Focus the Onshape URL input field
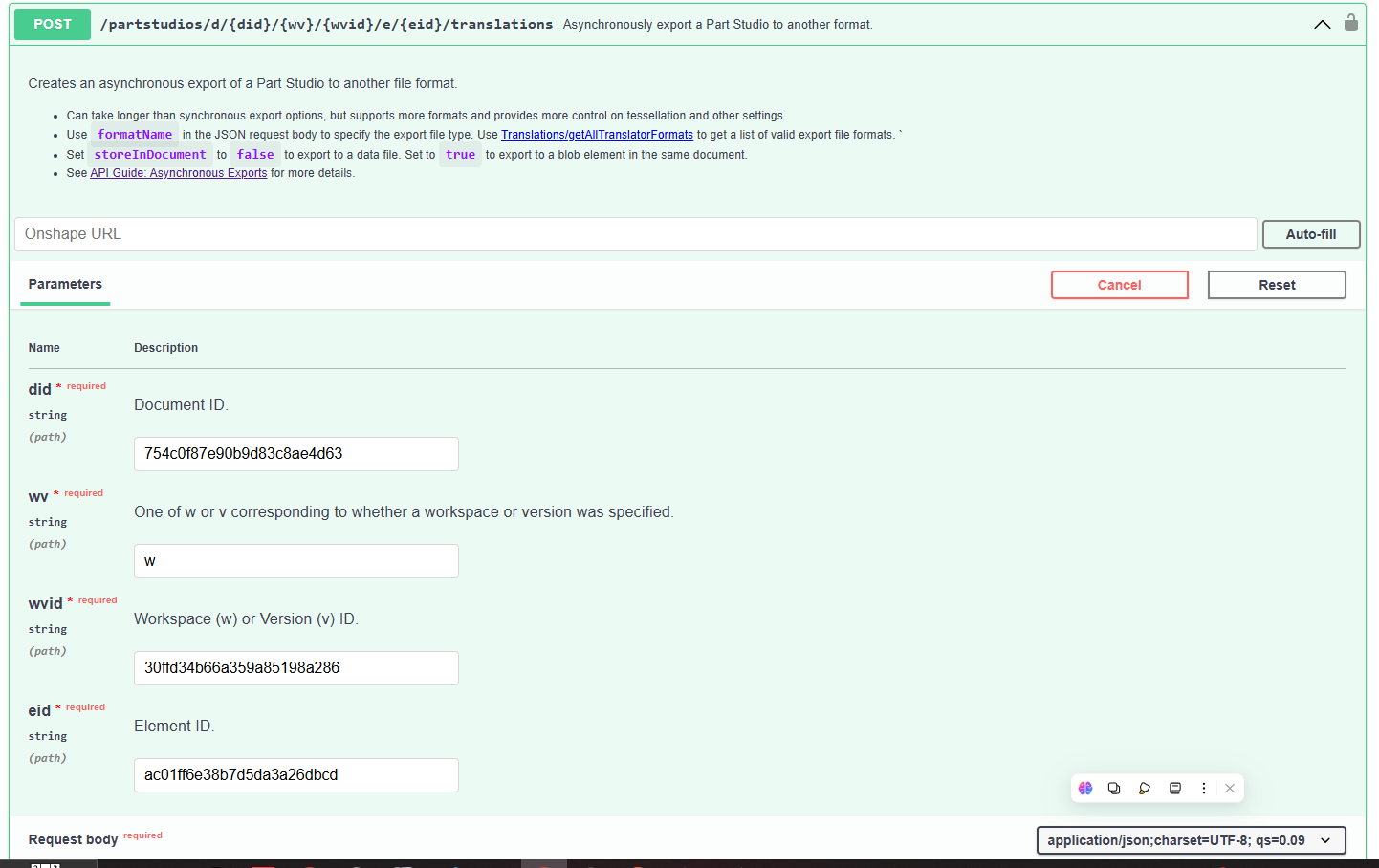The image size is (1379, 868). click(636, 234)
